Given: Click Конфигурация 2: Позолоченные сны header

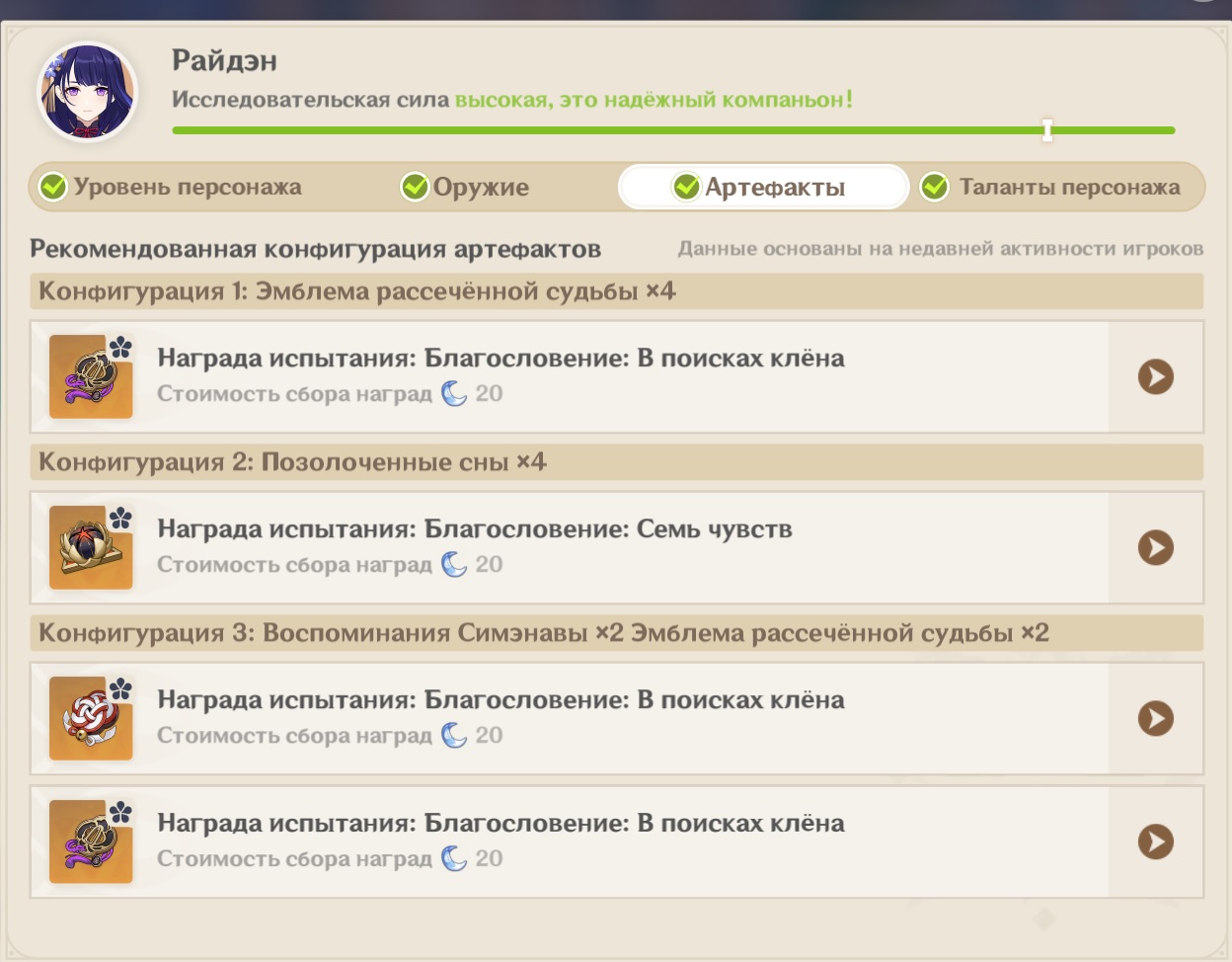Looking at the screenshot, I should pyautogui.click(x=617, y=462).
